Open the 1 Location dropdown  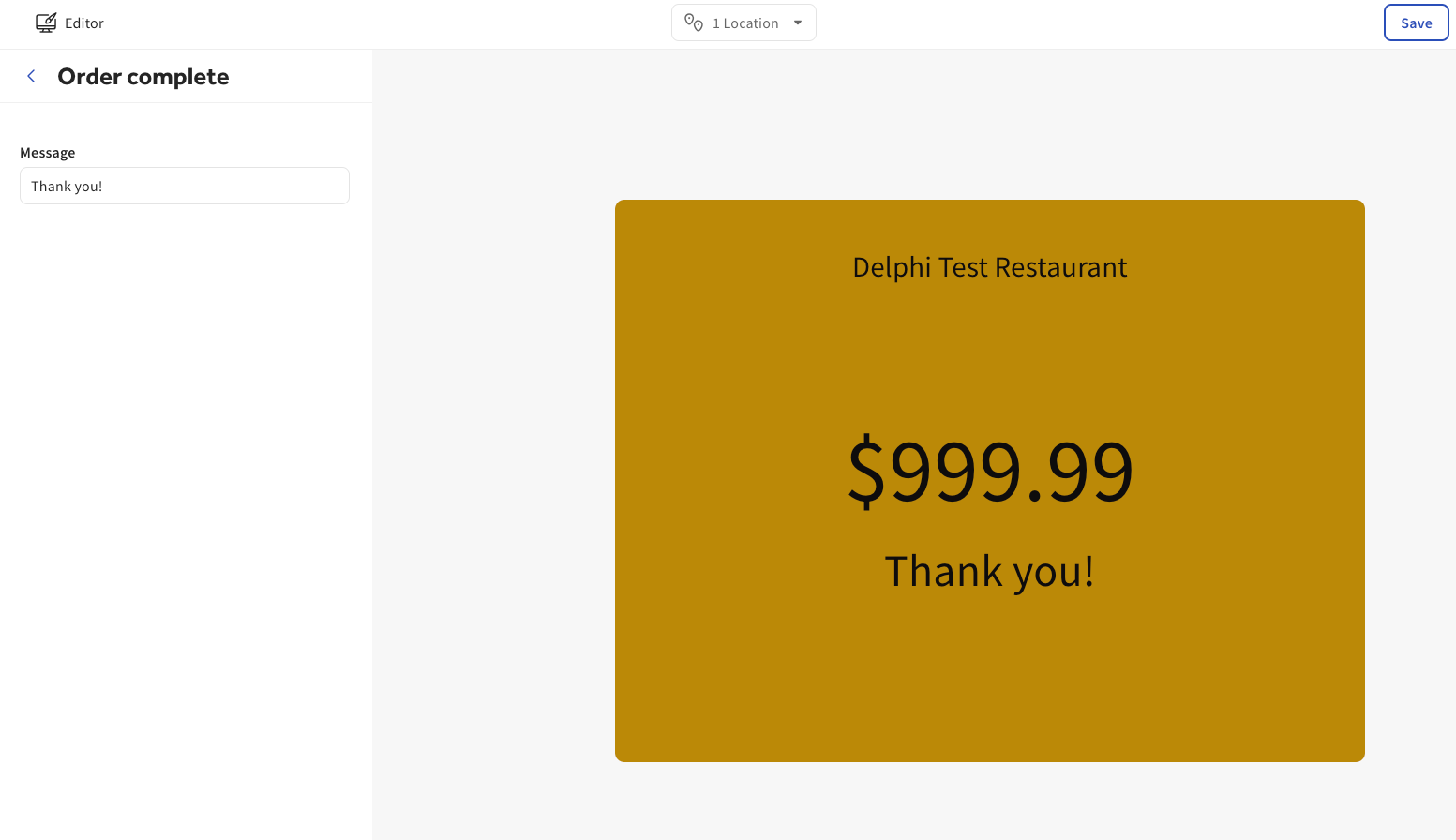click(x=744, y=22)
